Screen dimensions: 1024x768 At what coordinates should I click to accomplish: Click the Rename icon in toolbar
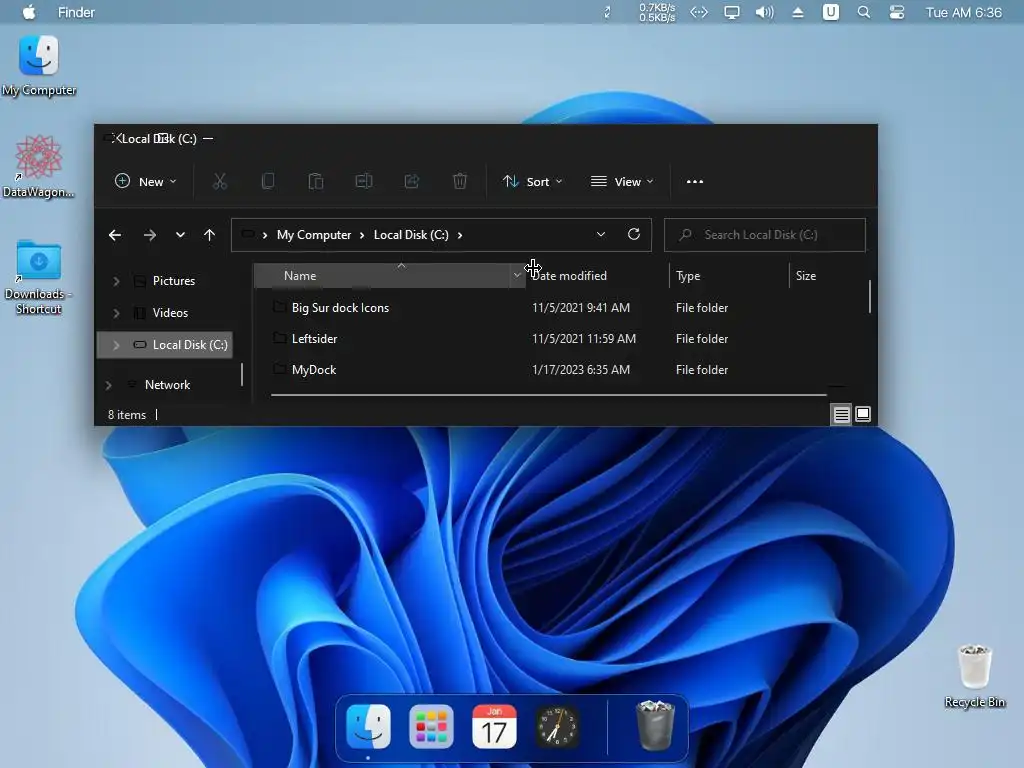pyautogui.click(x=364, y=182)
